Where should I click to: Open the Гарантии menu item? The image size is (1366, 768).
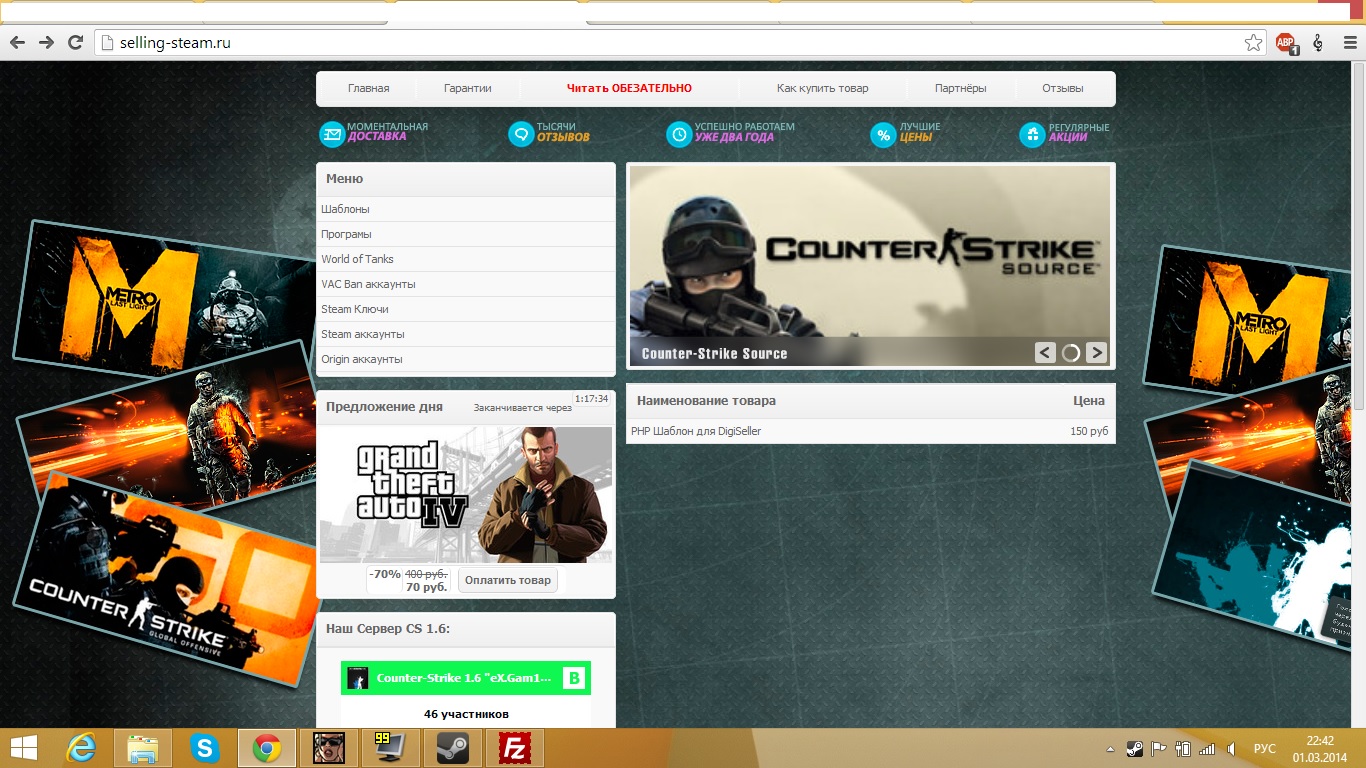click(467, 88)
